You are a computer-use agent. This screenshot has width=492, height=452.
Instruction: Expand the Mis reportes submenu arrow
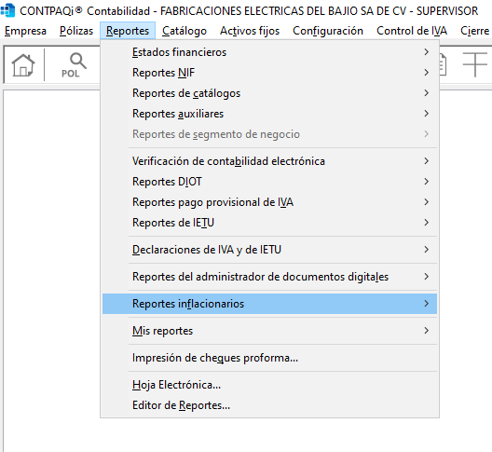coord(426,331)
